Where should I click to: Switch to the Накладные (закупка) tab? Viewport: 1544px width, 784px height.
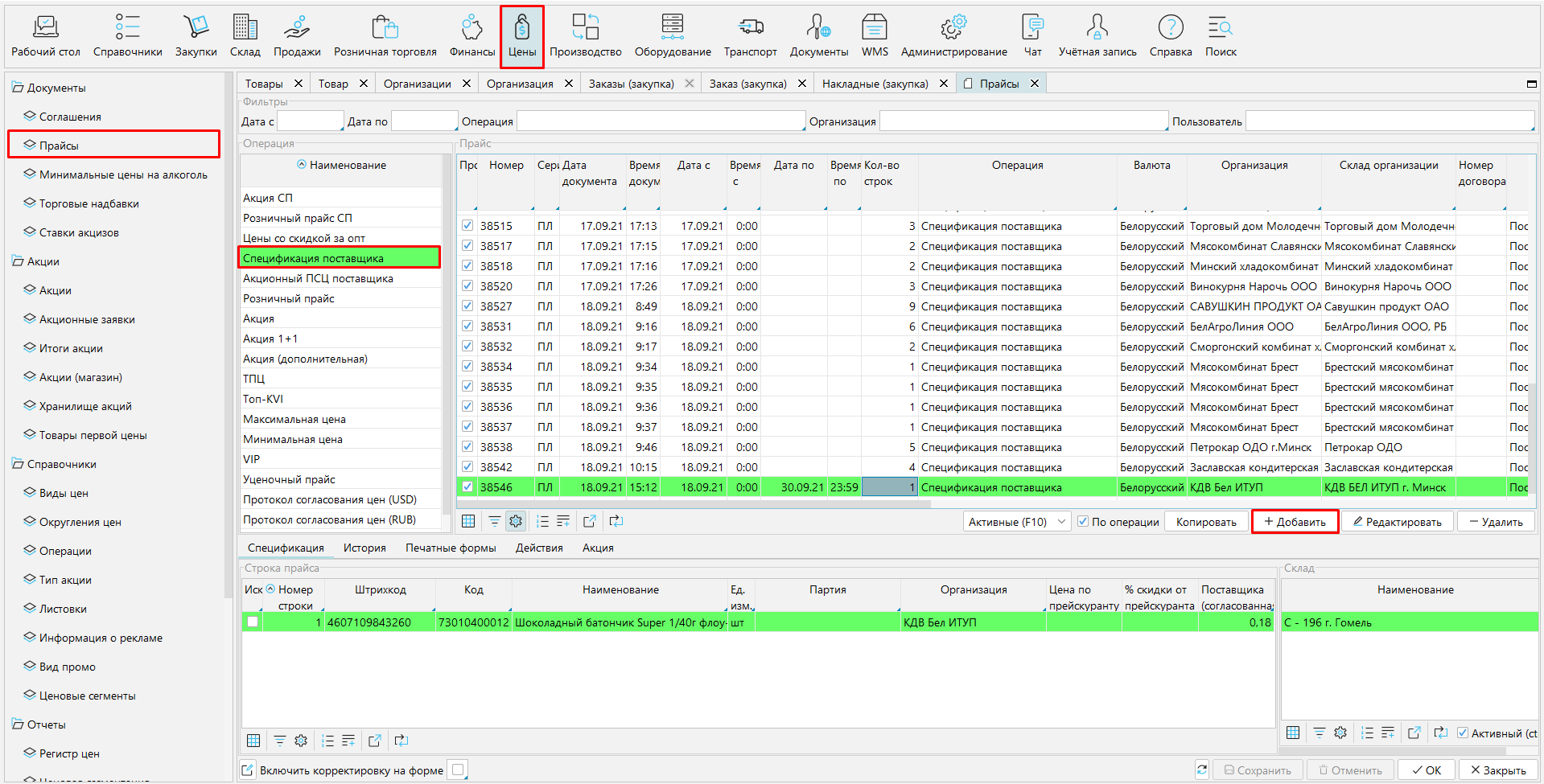(875, 84)
